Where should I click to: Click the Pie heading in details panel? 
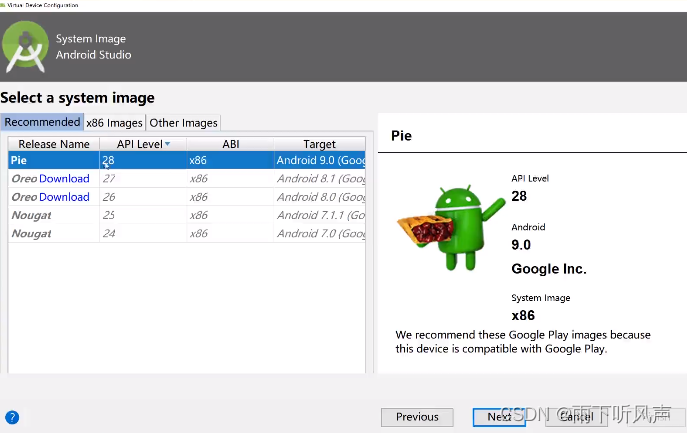click(x=401, y=136)
